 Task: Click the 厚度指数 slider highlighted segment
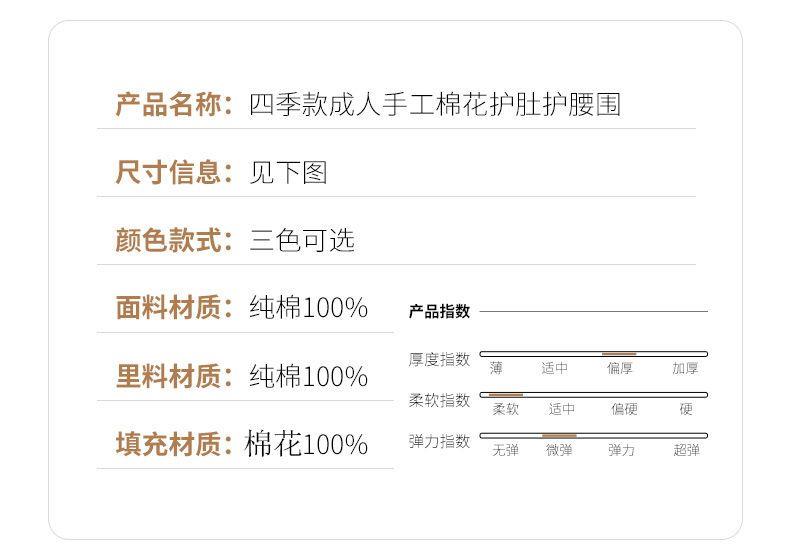click(619, 354)
